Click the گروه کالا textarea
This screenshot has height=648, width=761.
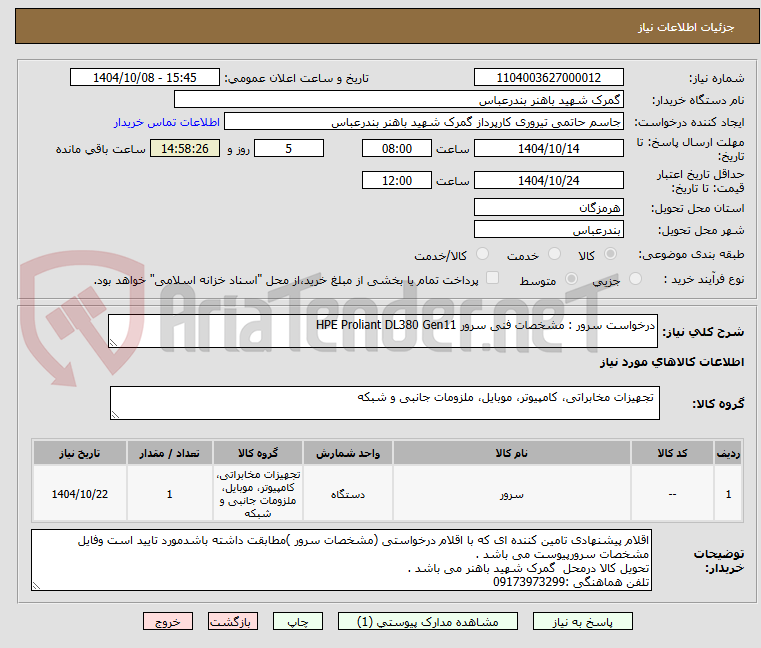coord(384,403)
